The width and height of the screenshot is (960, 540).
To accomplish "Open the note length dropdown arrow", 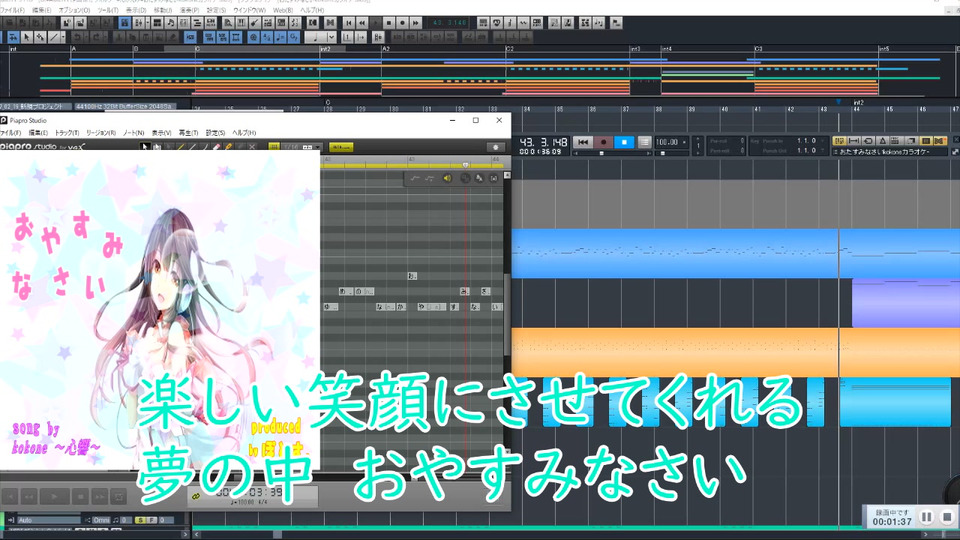I will [331, 37].
